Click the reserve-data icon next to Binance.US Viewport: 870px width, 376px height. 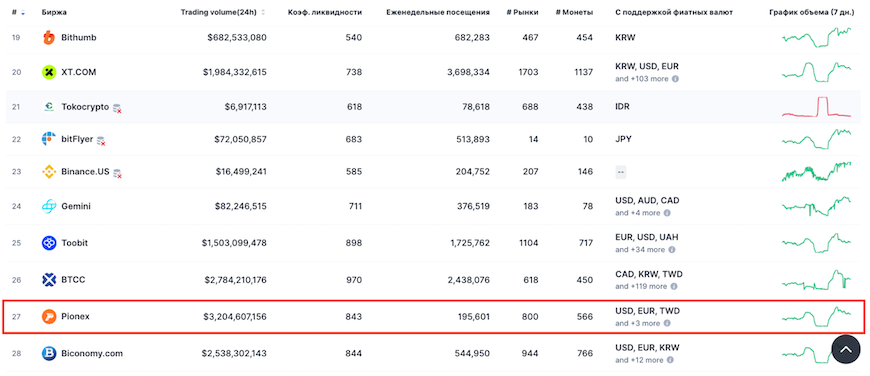117,174
